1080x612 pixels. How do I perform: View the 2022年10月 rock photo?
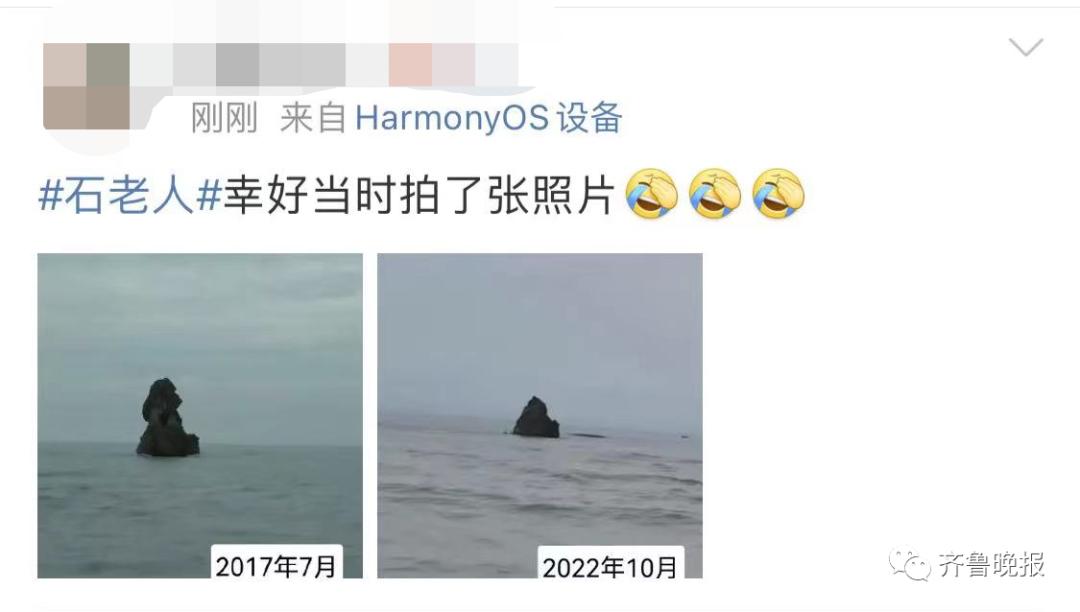coord(540,416)
